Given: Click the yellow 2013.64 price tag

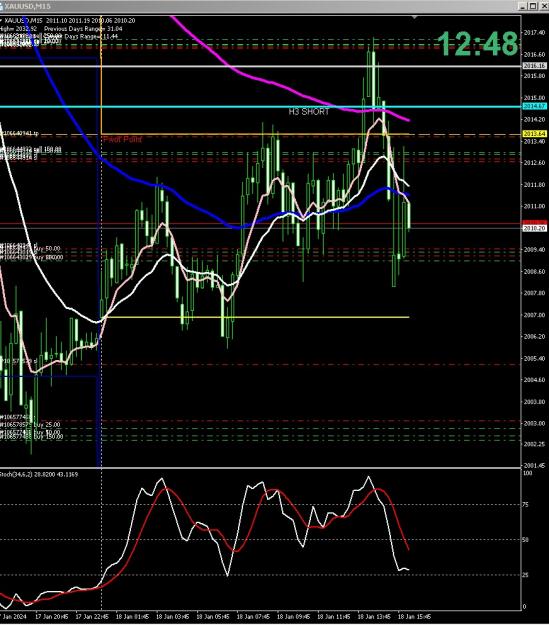Looking at the screenshot, I should (x=534, y=134).
